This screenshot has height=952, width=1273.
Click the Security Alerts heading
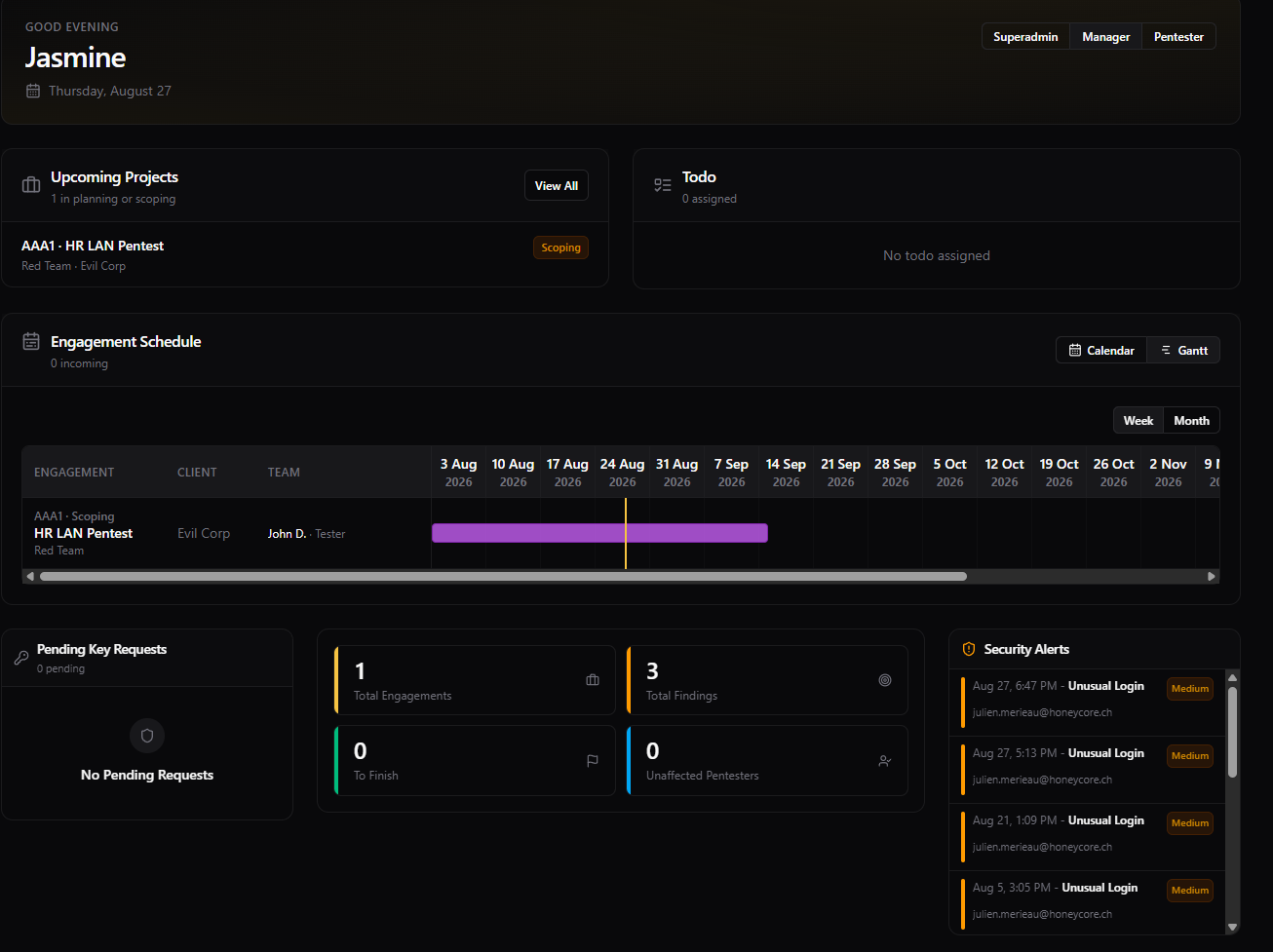pyautogui.click(x=1026, y=649)
